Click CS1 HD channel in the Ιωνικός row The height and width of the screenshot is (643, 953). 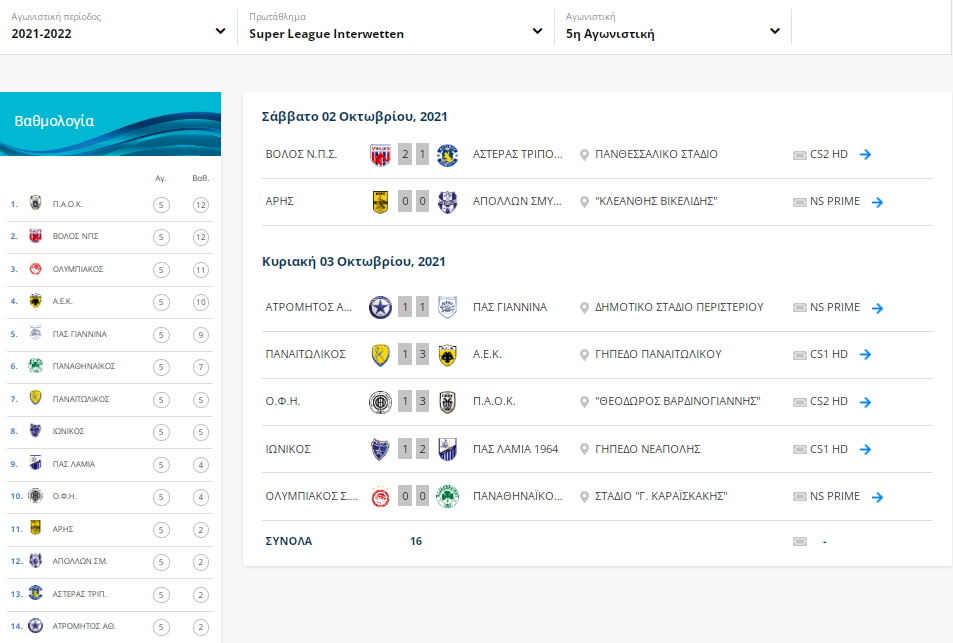[828, 449]
